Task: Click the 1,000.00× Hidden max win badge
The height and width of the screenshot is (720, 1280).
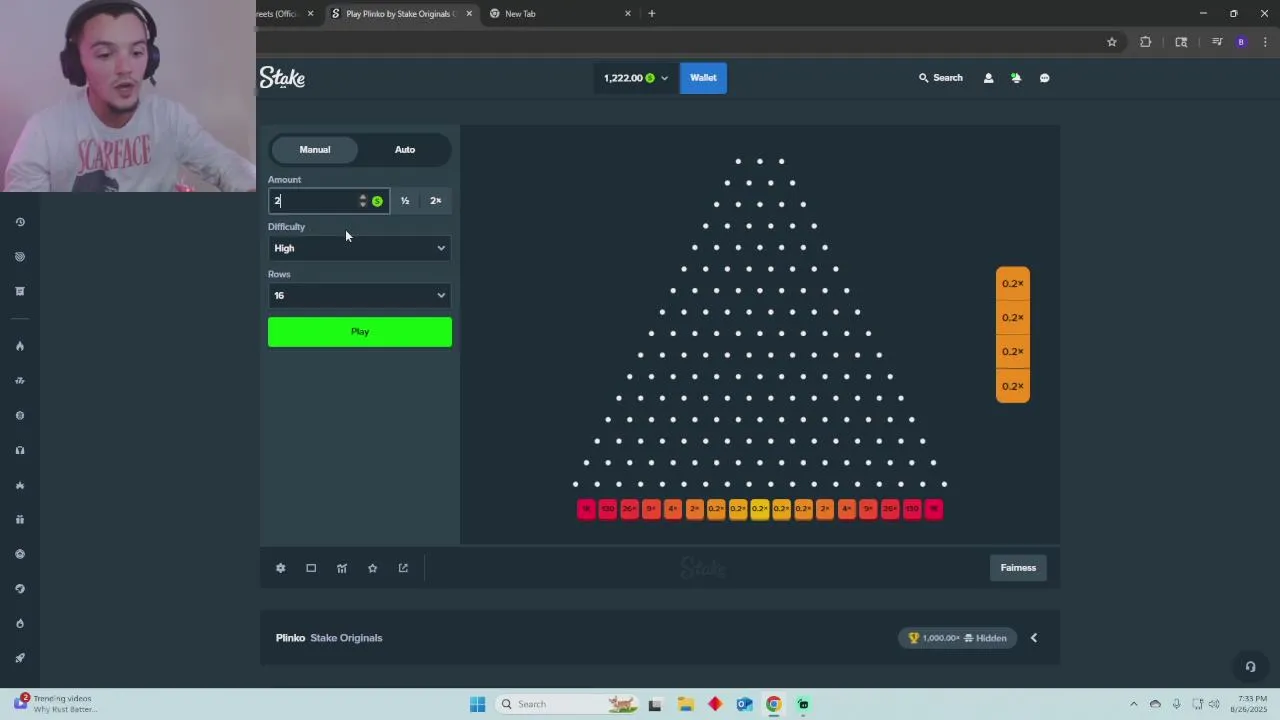Action: [x=957, y=638]
